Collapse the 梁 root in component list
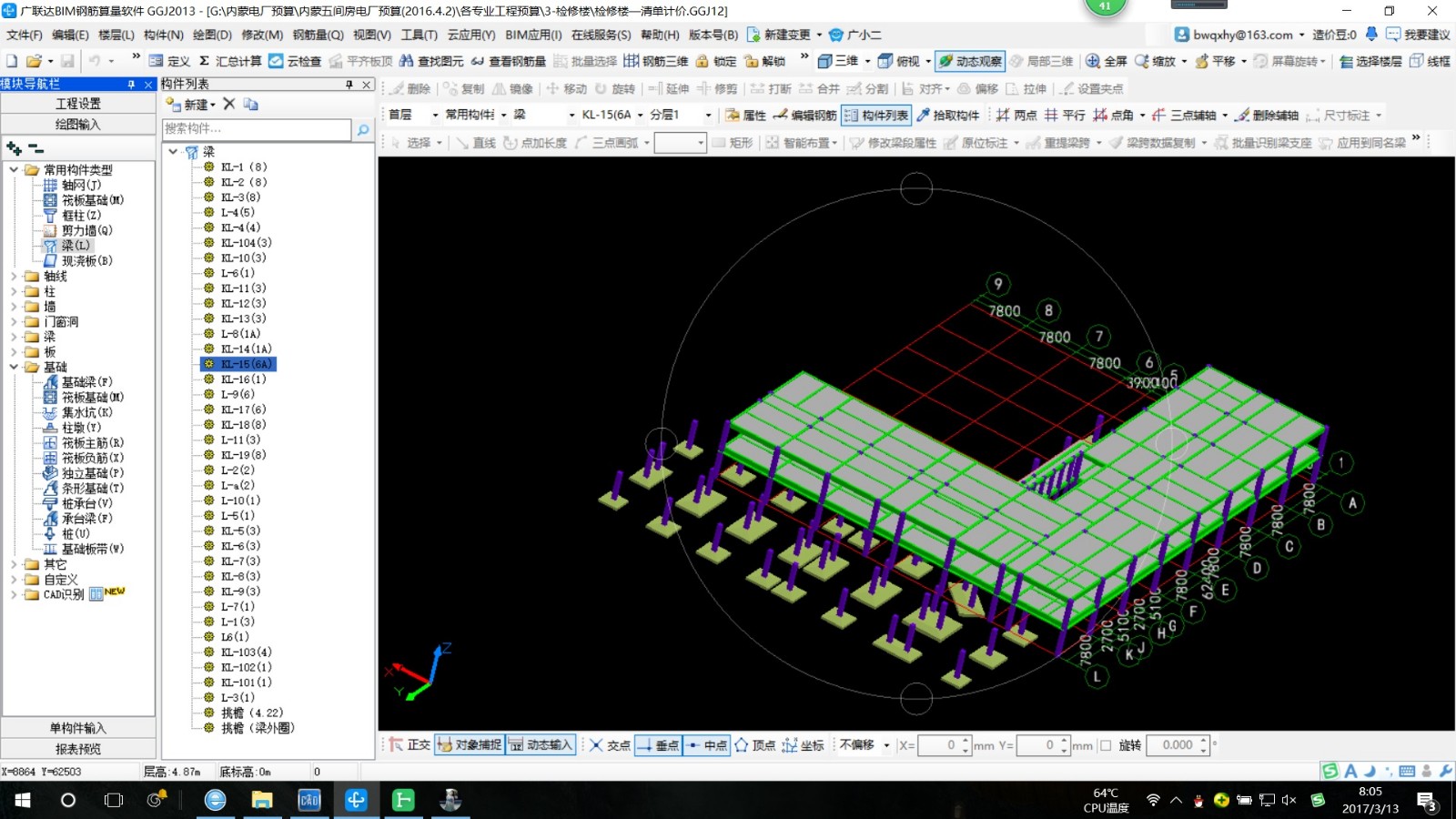Image resolution: width=1456 pixels, height=819 pixels. [173, 151]
